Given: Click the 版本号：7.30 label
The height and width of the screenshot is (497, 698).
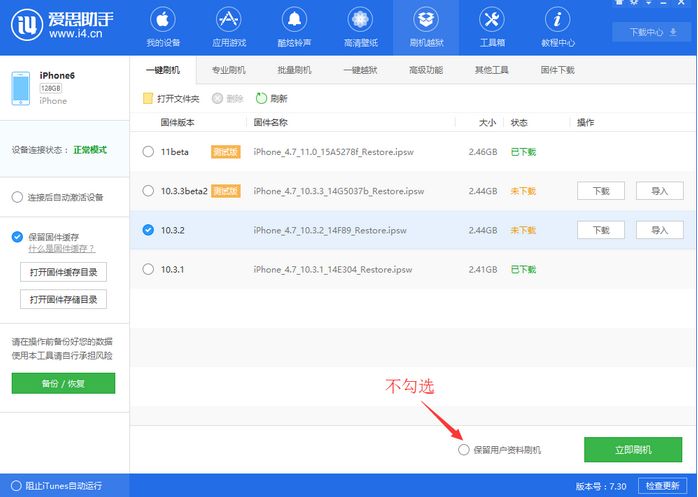Looking at the screenshot, I should tap(601, 486).
